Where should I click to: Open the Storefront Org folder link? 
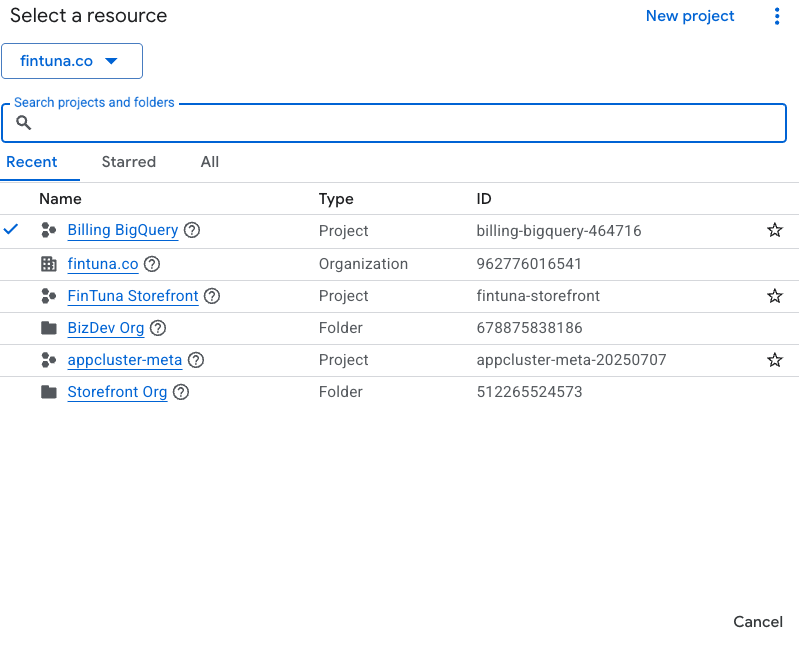tap(117, 392)
